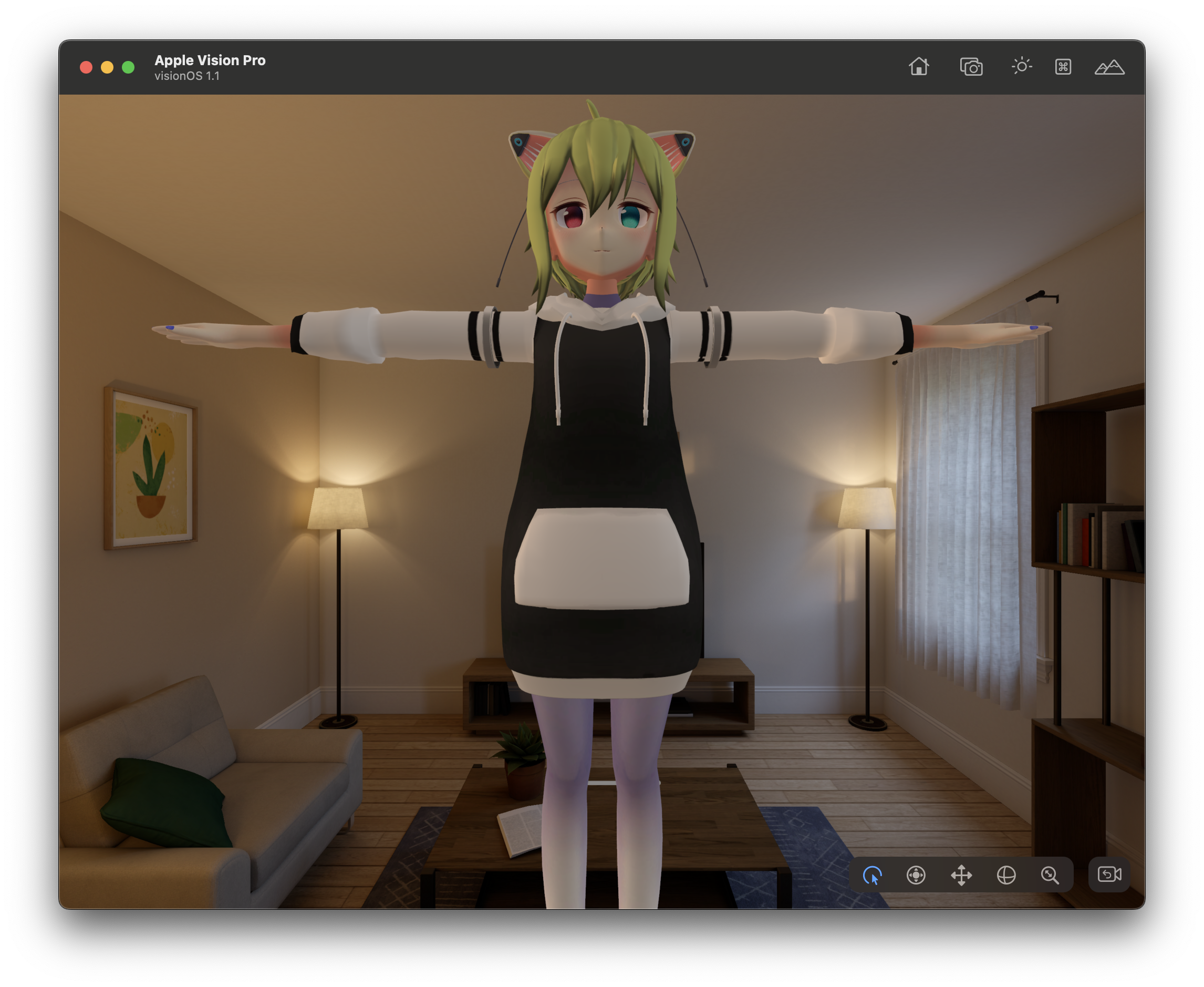Select the look-around tilt control

point(1006,875)
